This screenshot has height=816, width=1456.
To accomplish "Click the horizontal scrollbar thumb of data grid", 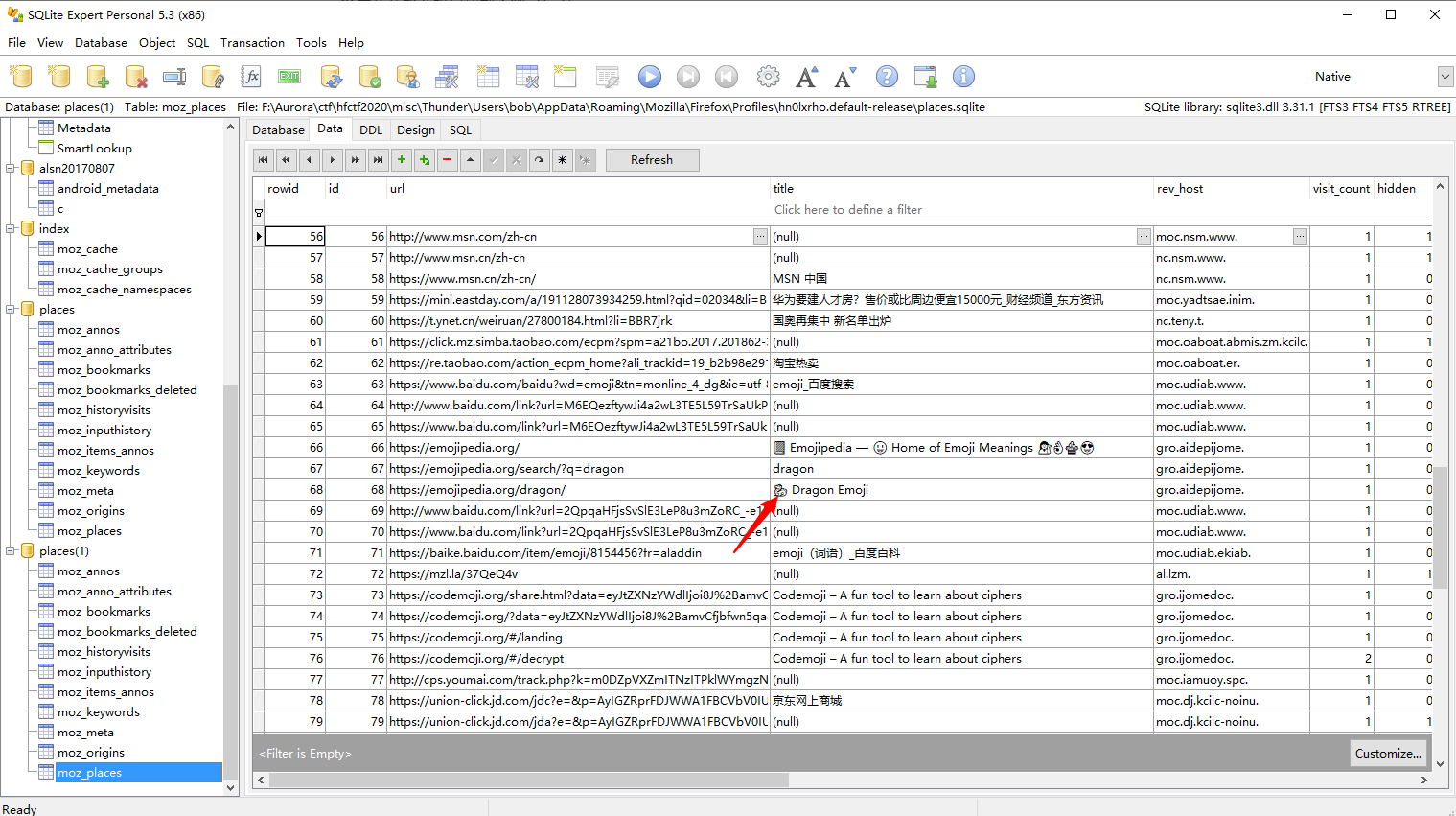I will tap(528, 781).
